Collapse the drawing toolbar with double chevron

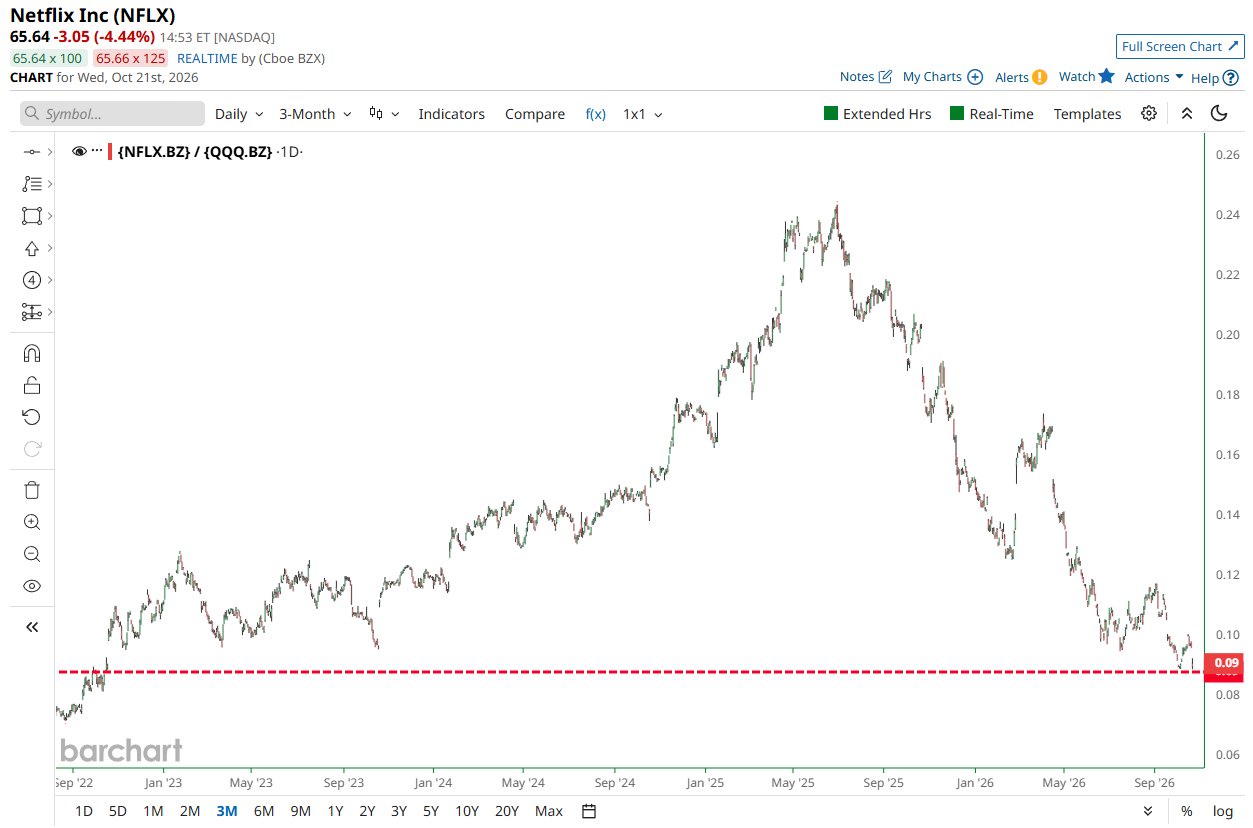[x=31, y=627]
